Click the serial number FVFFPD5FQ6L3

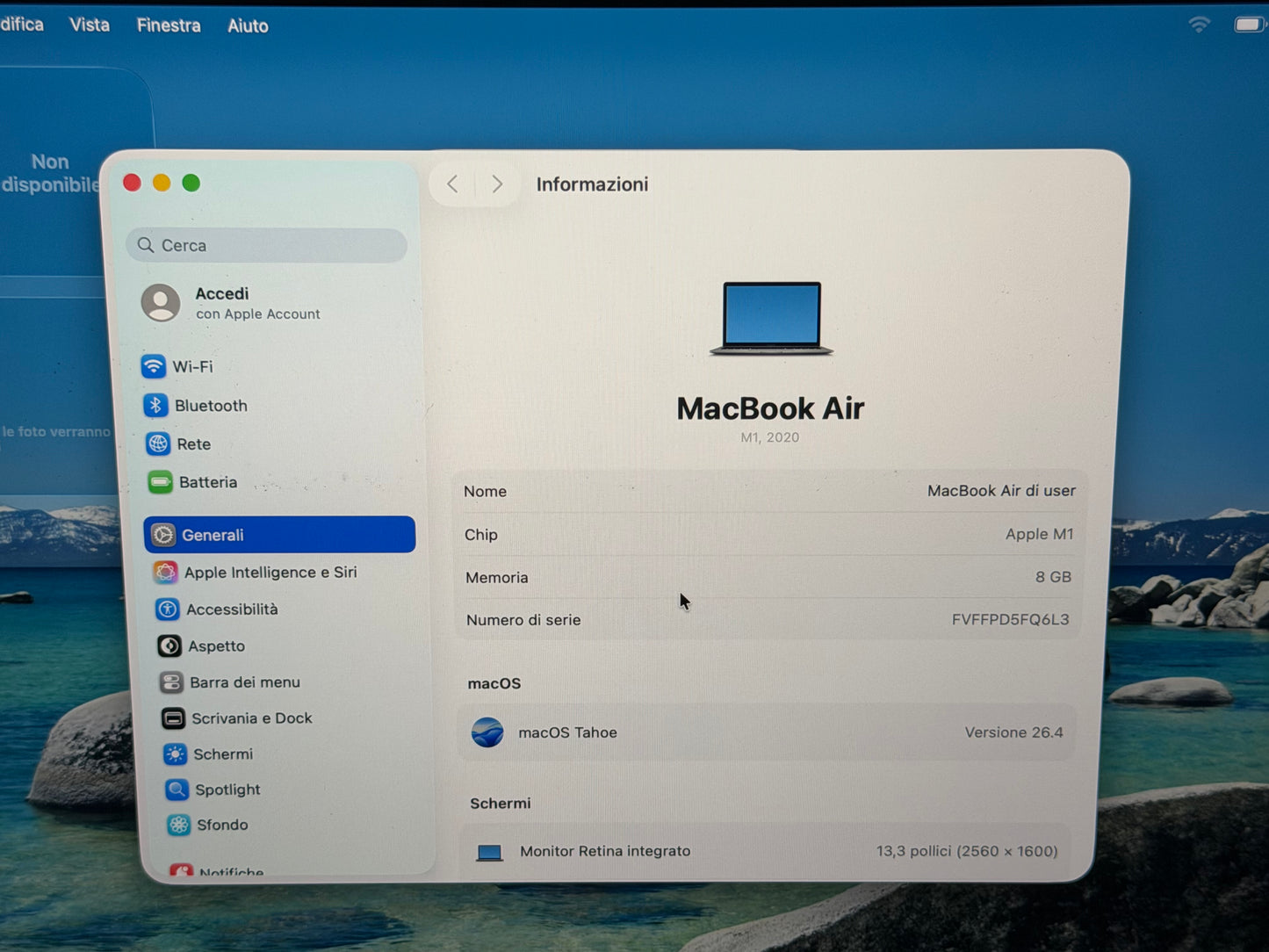(1010, 619)
